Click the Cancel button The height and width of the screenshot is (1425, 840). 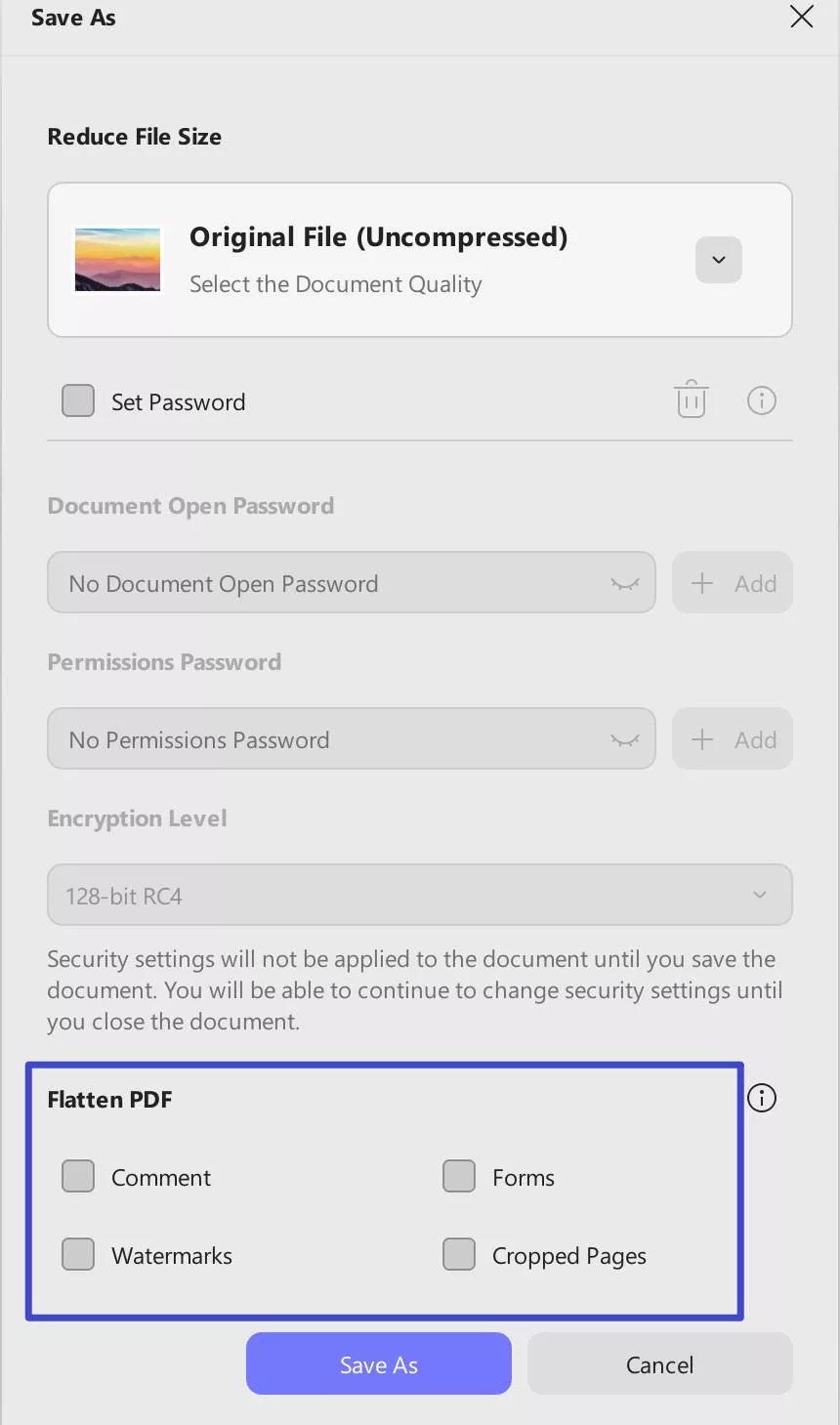coord(659,1363)
